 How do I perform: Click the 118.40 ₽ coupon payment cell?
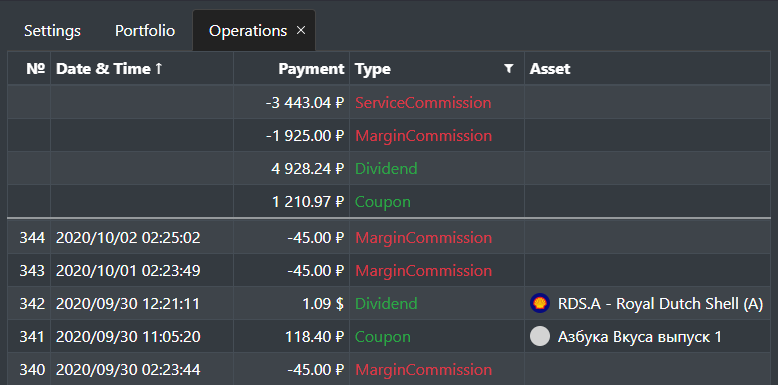[315, 337]
